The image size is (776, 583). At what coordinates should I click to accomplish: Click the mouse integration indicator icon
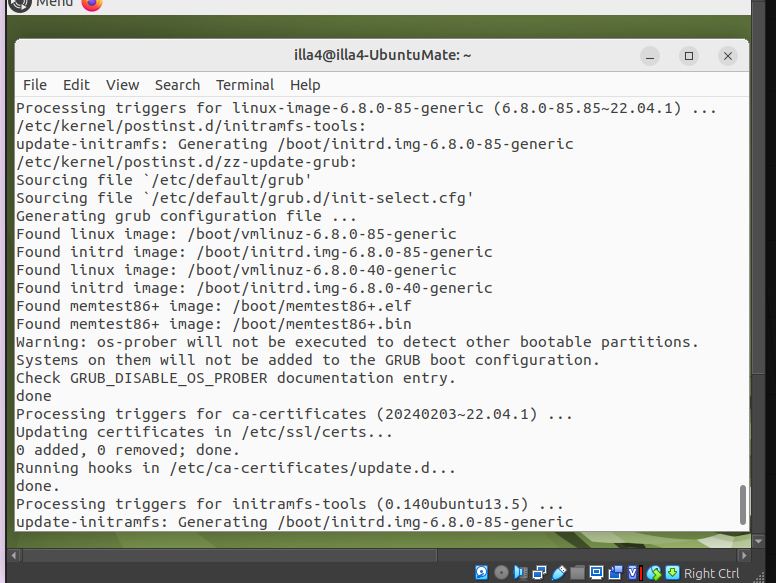(654, 573)
